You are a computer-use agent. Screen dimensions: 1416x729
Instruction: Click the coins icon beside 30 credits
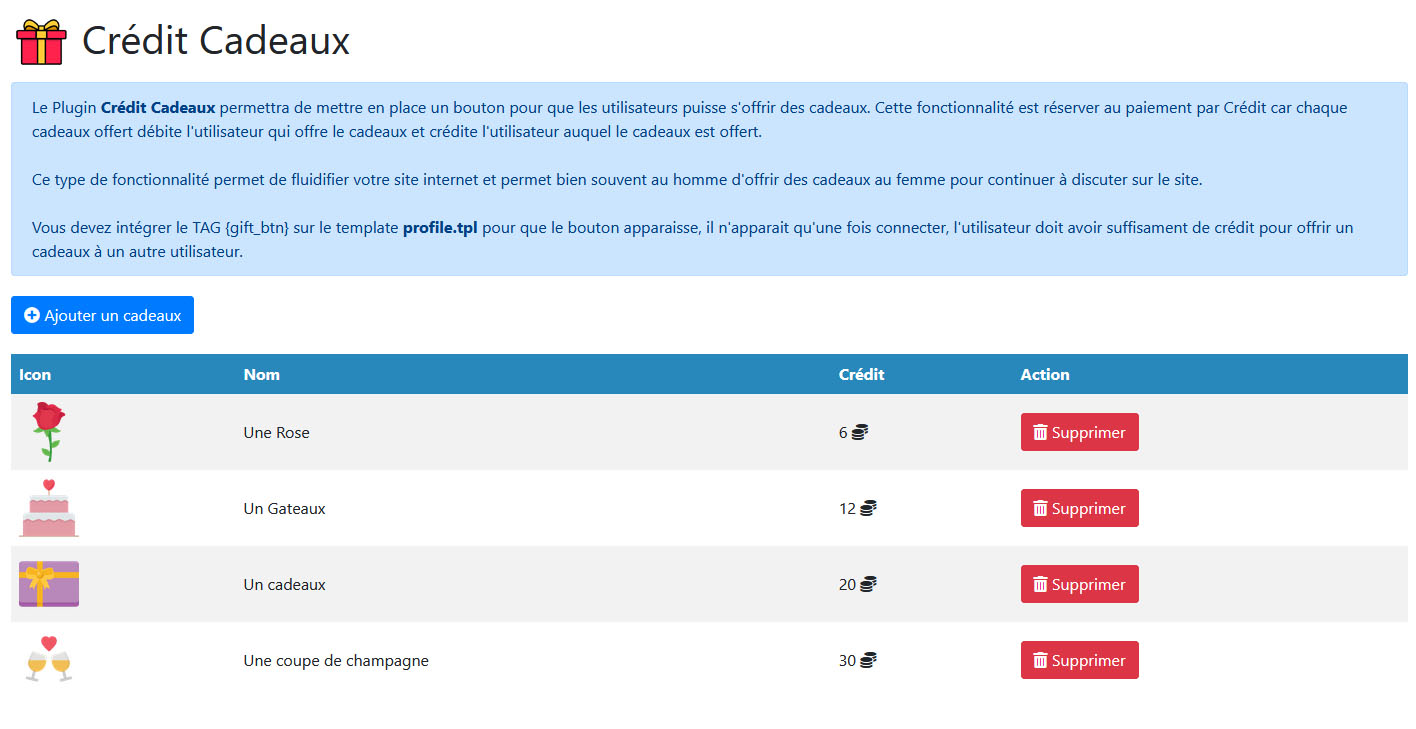tap(868, 661)
